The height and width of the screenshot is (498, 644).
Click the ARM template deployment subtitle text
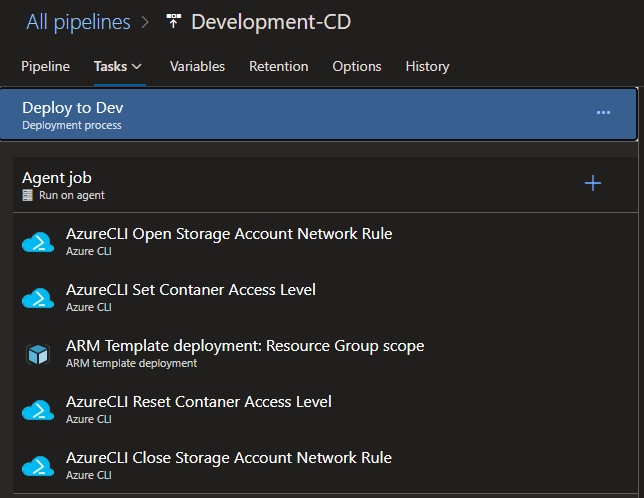(131, 363)
